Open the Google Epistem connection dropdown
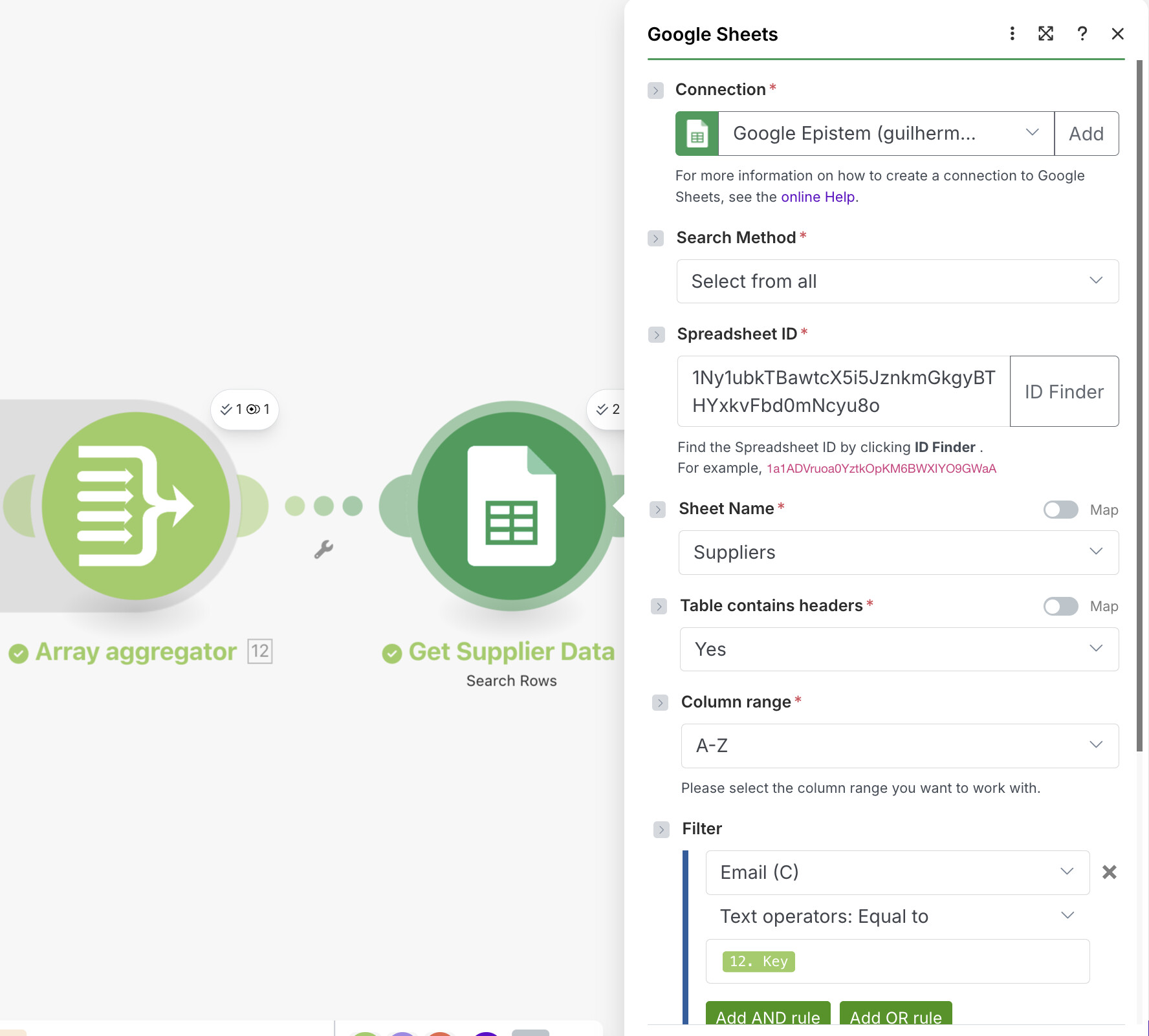 click(x=886, y=133)
